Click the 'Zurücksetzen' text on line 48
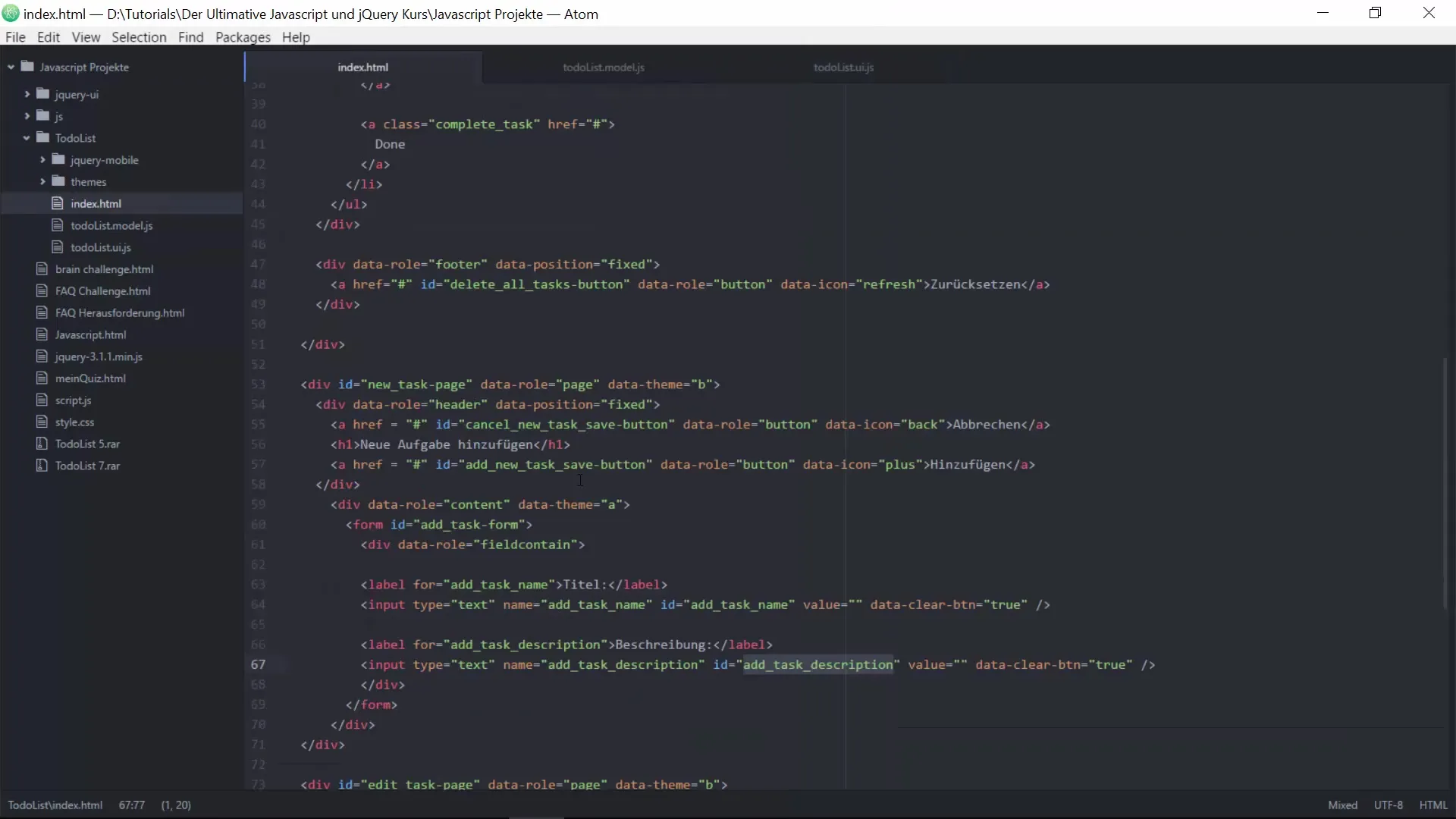The image size is (1456, 819). tap(975, 284)
